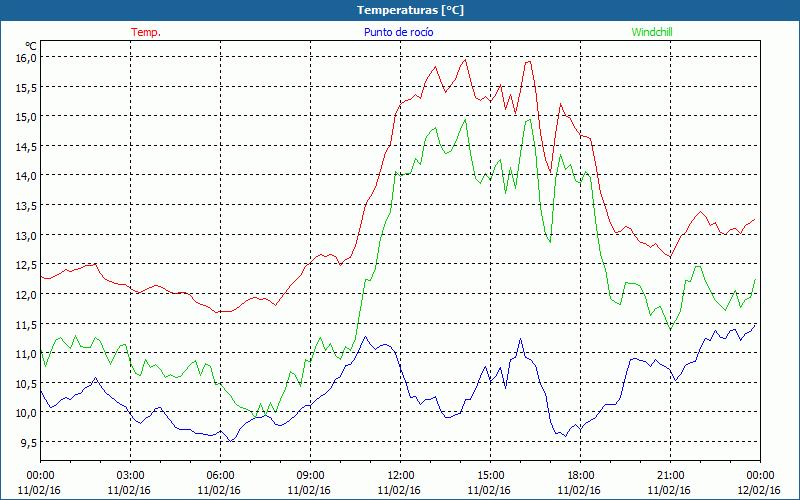Click the 18:00 time axis label
This screenshot has height=500, width=800.
(581, 476)
